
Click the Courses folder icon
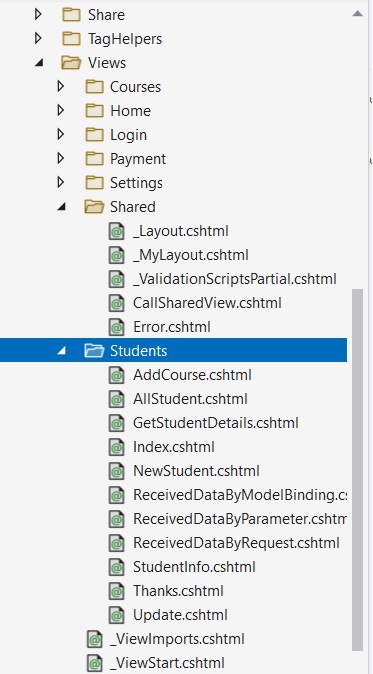click(95, 87)
